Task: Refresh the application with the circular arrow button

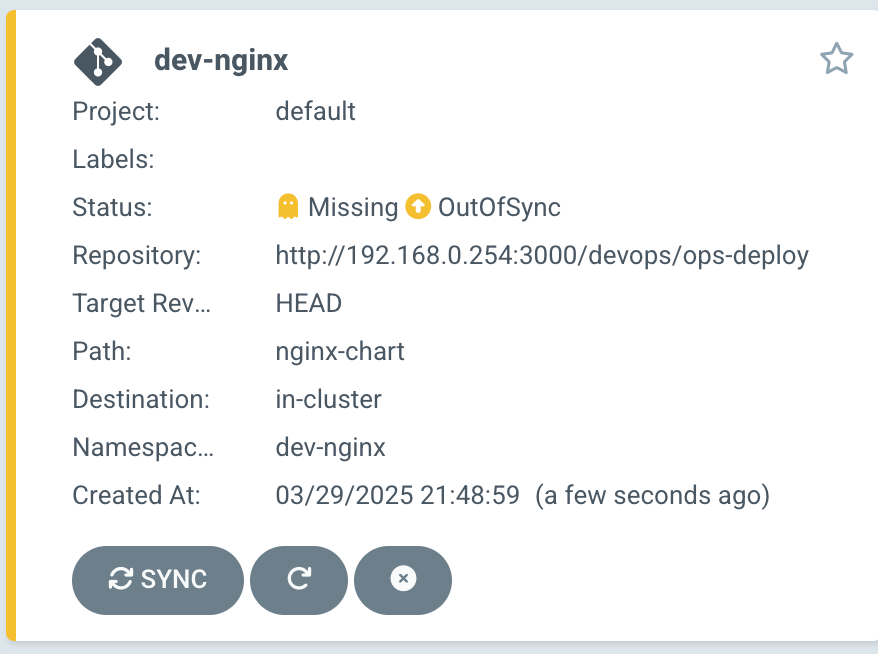Action: pyautogui.click(x=299, y=580)
